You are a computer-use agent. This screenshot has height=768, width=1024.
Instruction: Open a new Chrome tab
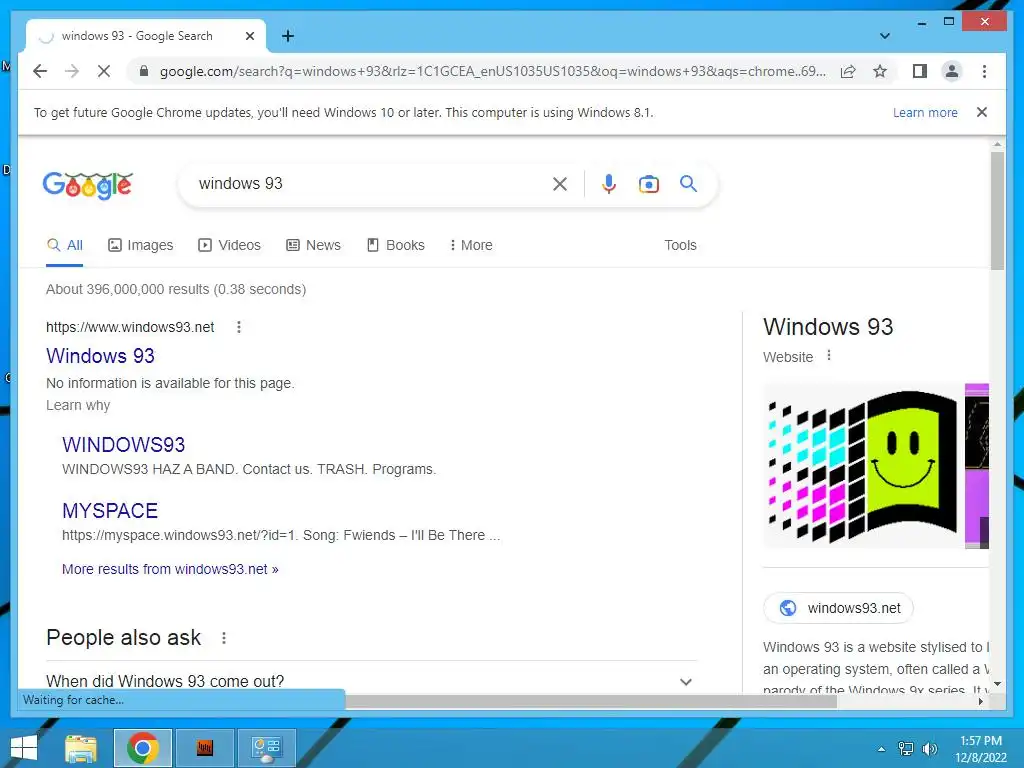pyautogui.click(x=288, y=36)
